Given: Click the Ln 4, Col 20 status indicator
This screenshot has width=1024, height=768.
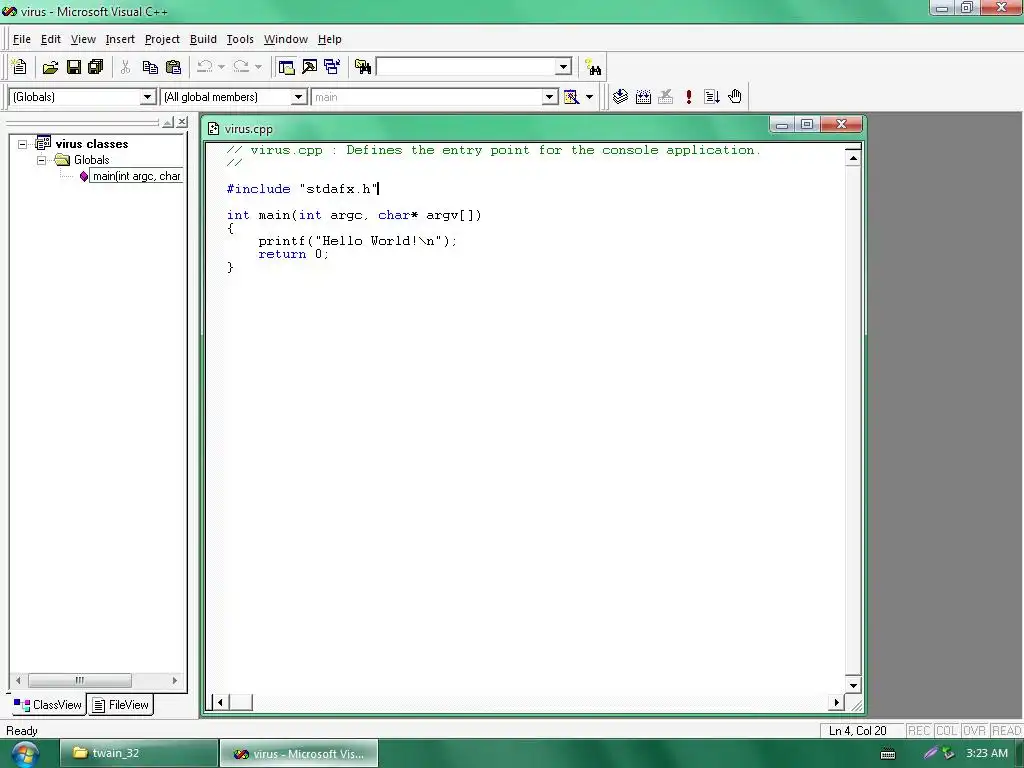Looking at the screenshot, I should pyautogui.click(x=857, y=731).
